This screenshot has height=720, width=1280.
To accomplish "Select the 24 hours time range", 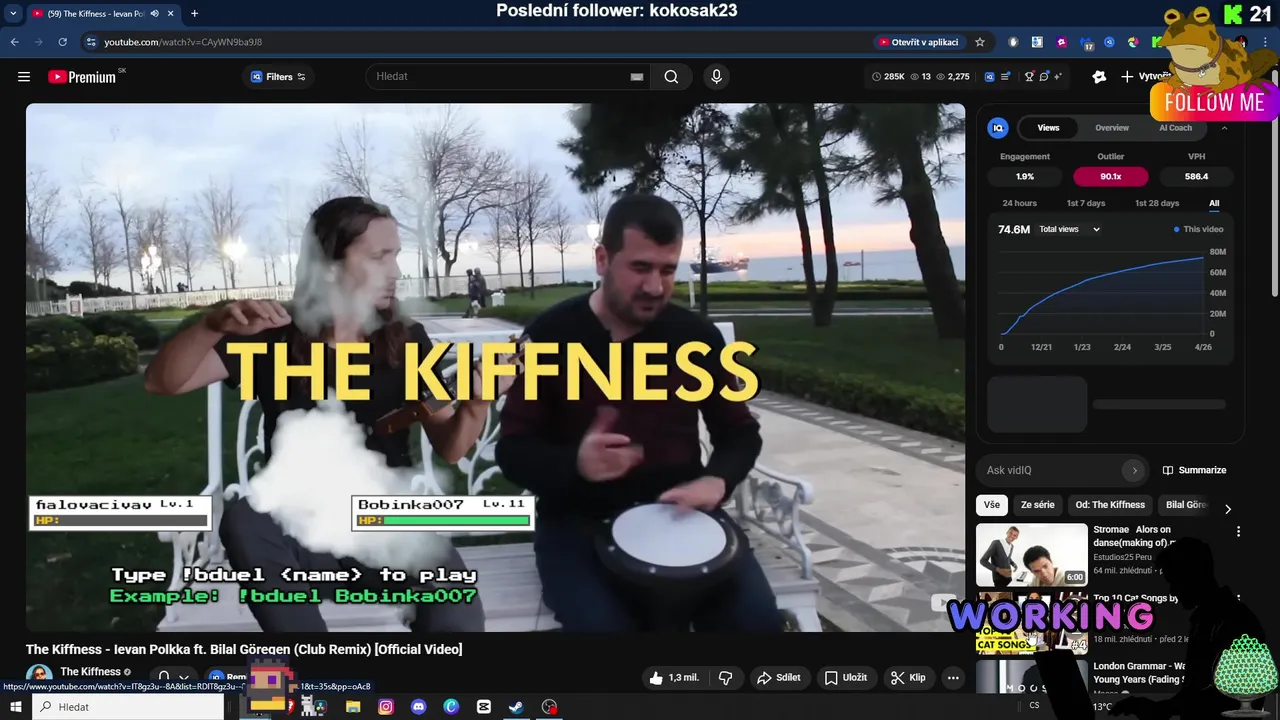I will pyautogui.click(x=1019, y=203).
